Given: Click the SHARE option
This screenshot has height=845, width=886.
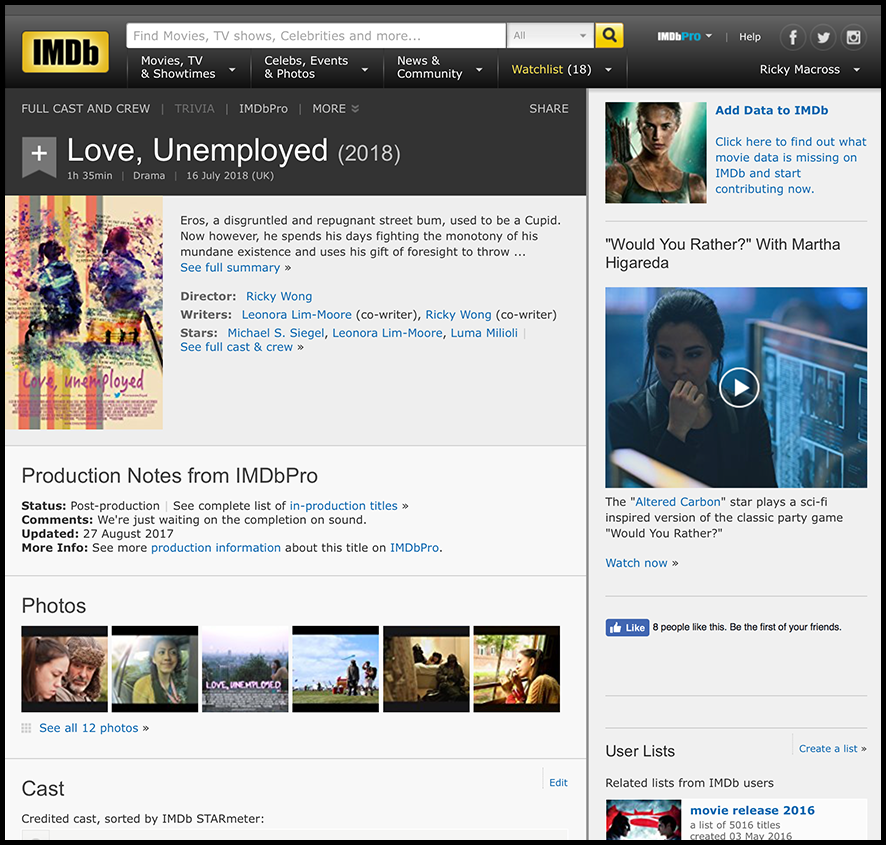Looking at the screenshot, I should tap(549, 109).
